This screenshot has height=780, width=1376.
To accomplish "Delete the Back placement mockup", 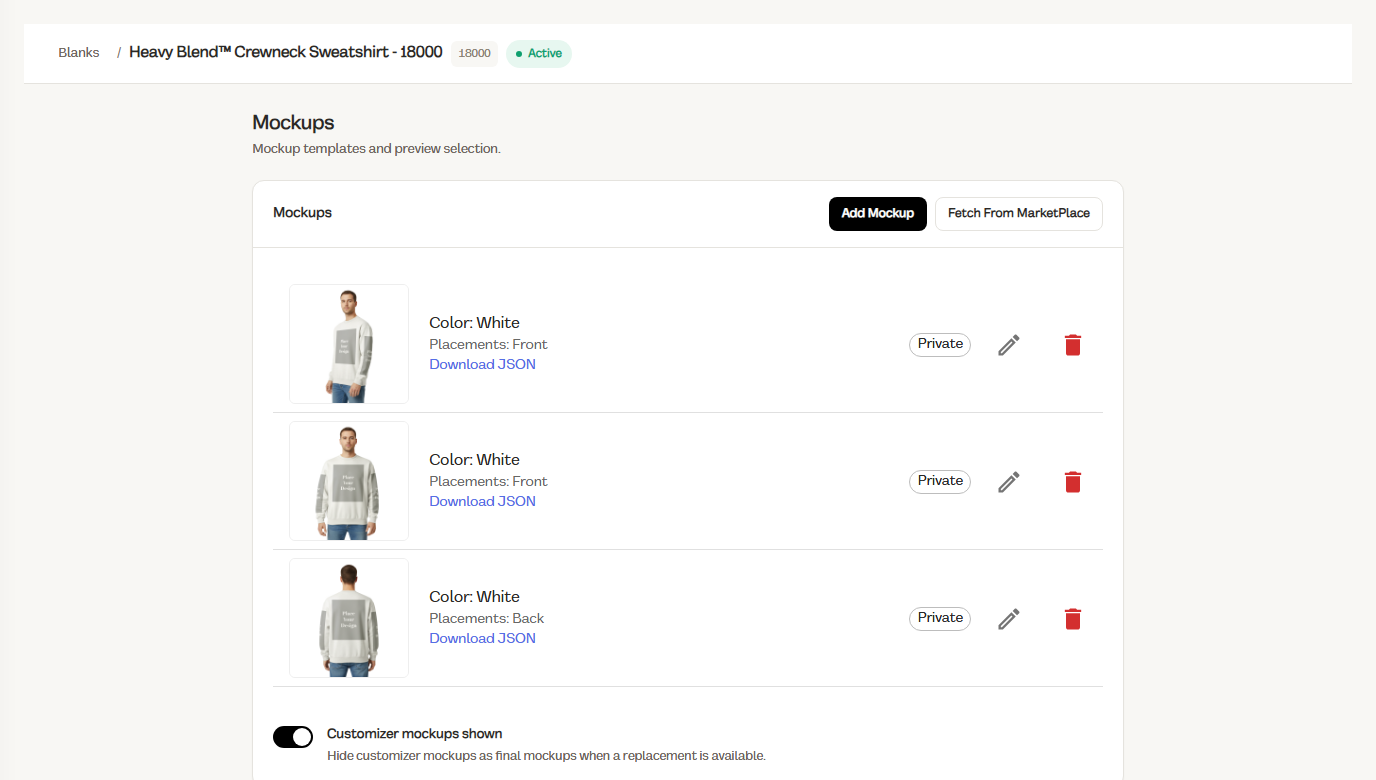I will [1073, 619].
